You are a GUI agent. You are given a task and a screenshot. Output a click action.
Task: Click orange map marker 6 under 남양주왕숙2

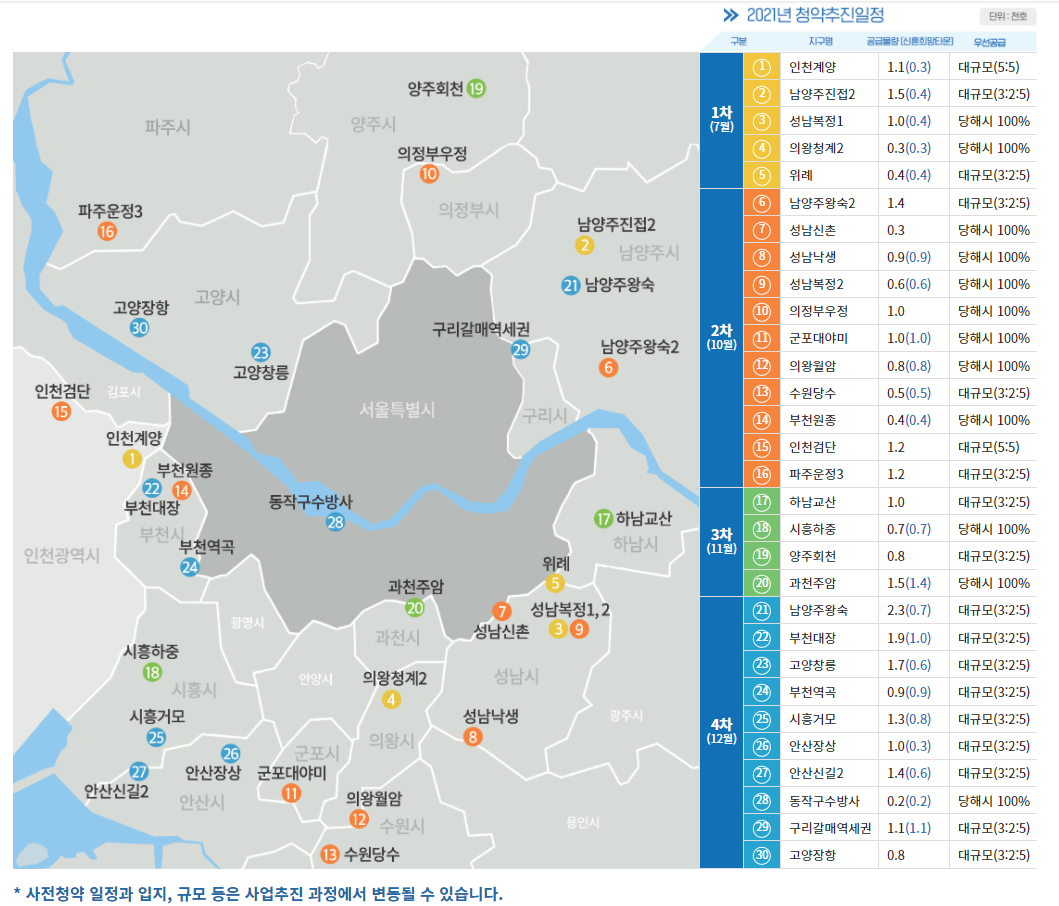pos(608,368)
